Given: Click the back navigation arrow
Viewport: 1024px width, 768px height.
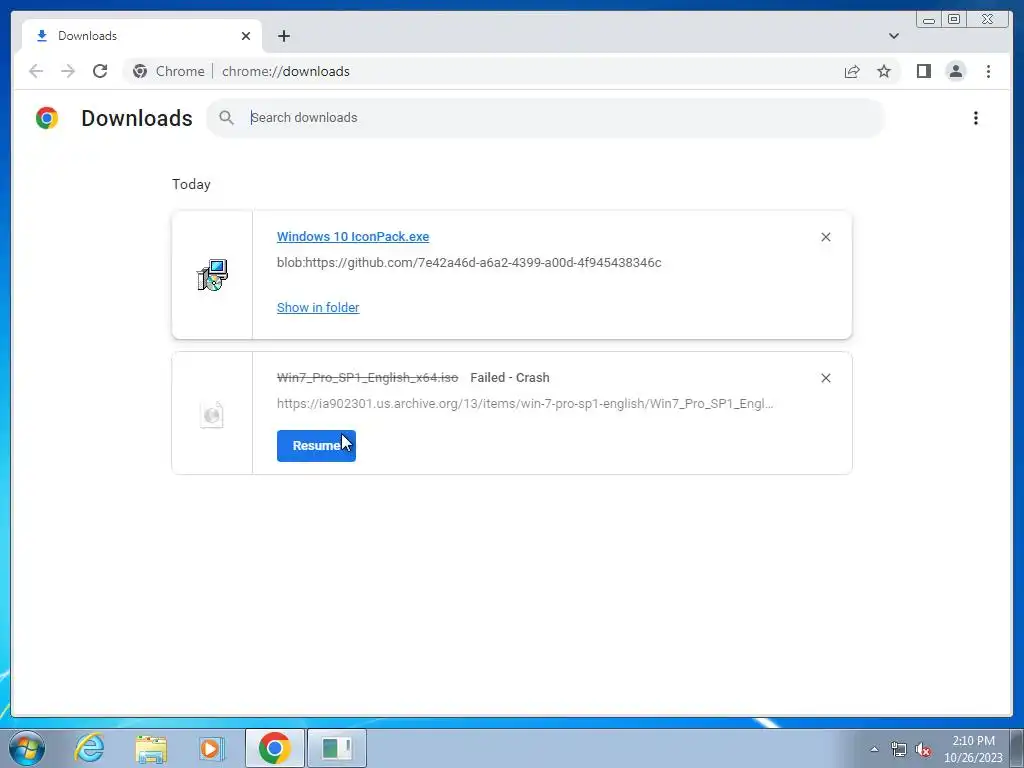Looking at the screenshot, I should tap(36, 71).
